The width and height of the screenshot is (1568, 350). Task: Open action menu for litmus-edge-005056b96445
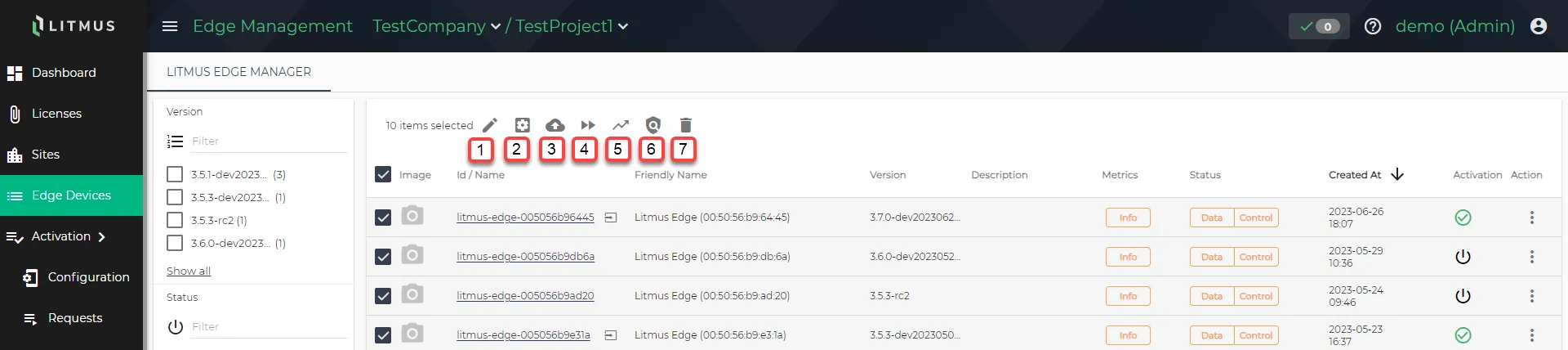[1532, 218]
